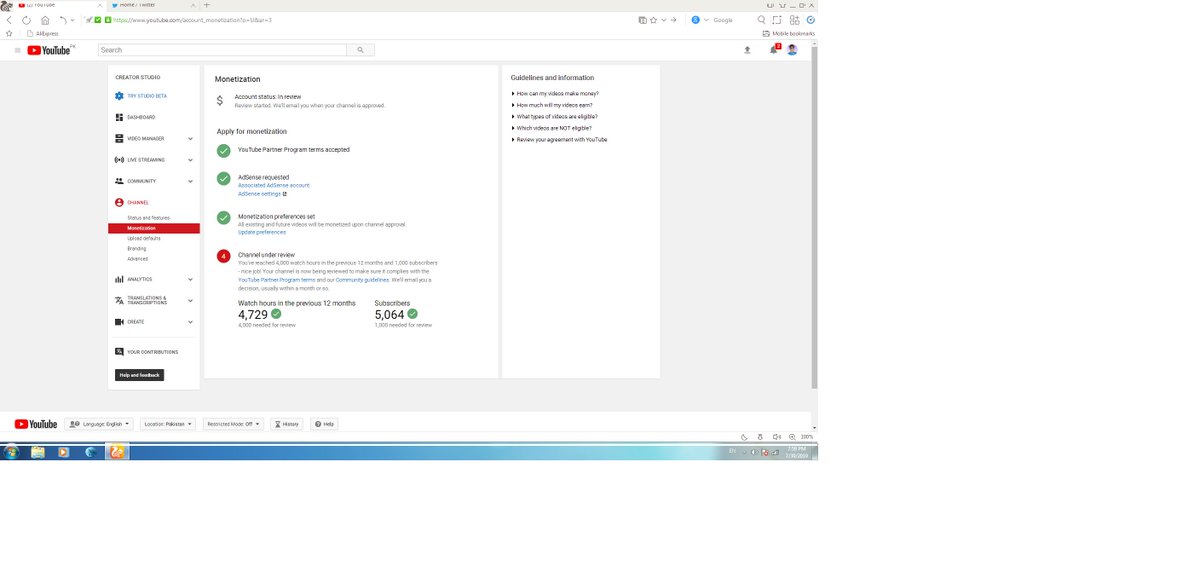This screenshot has width=1200, height=566.
Task: Expand the Live Streaming section
Action: 190,160
